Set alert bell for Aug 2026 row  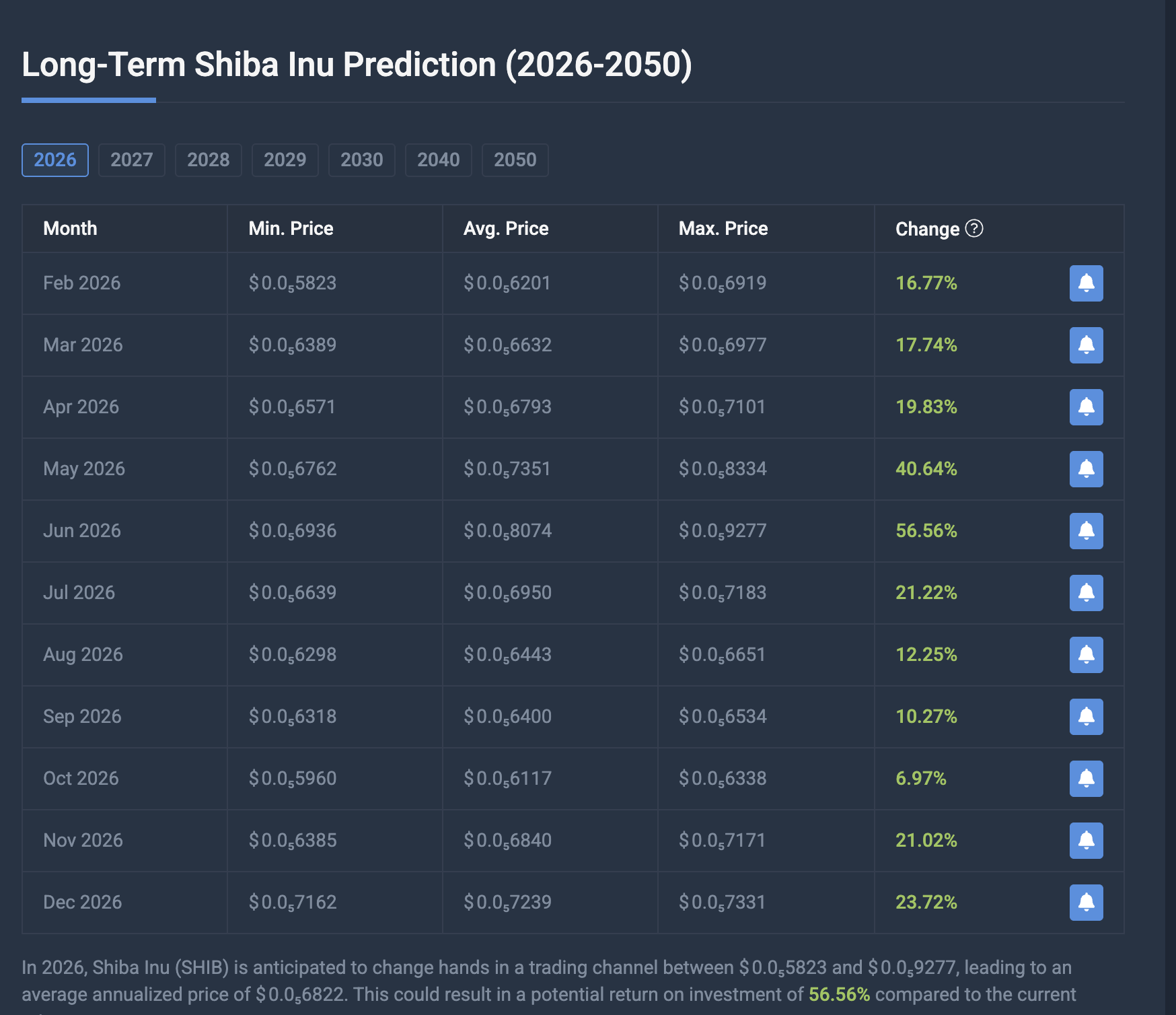(x=1086, y=655)
